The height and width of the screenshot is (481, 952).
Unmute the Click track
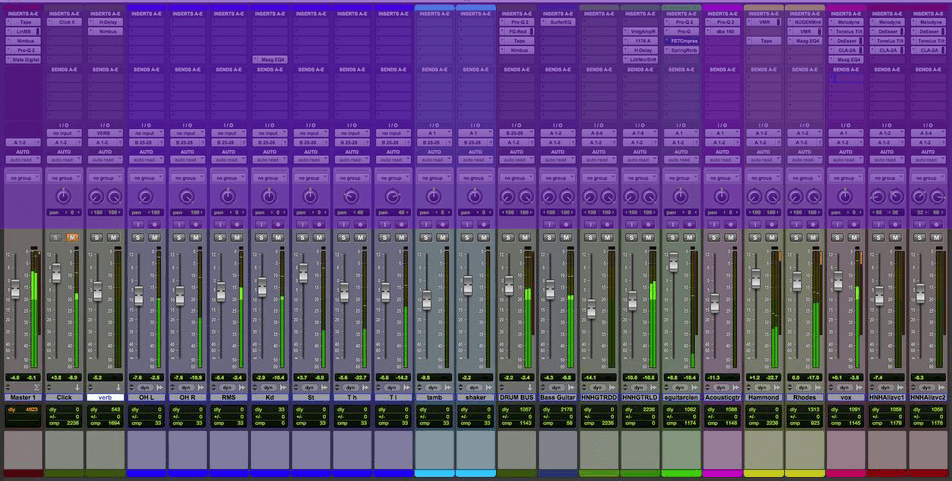(x=73, y=237)
